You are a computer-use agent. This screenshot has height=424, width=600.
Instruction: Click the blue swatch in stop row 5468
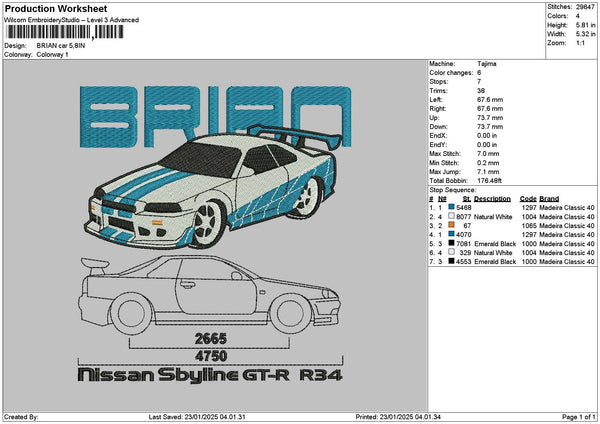[x=452, y=207]
